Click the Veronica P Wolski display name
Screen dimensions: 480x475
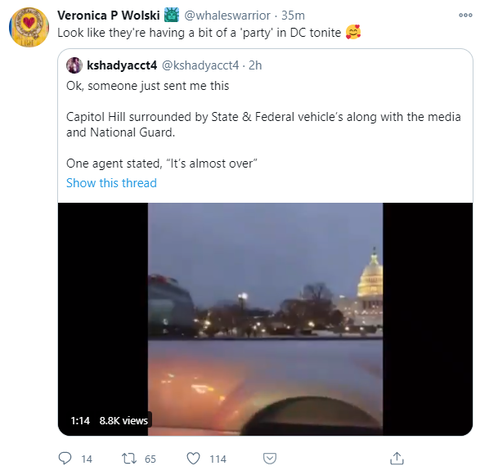(108, 15)
